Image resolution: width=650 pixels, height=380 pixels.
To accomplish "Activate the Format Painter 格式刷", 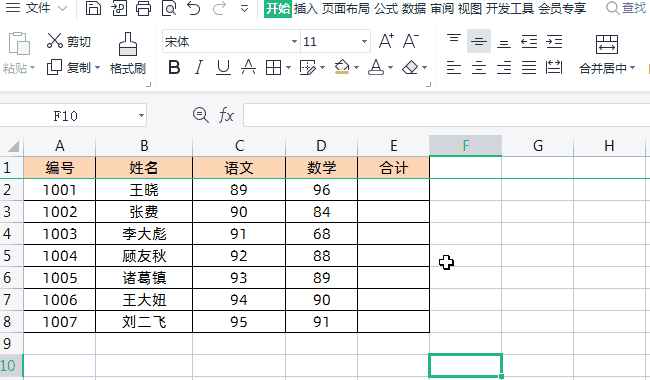I will point(128,54).
